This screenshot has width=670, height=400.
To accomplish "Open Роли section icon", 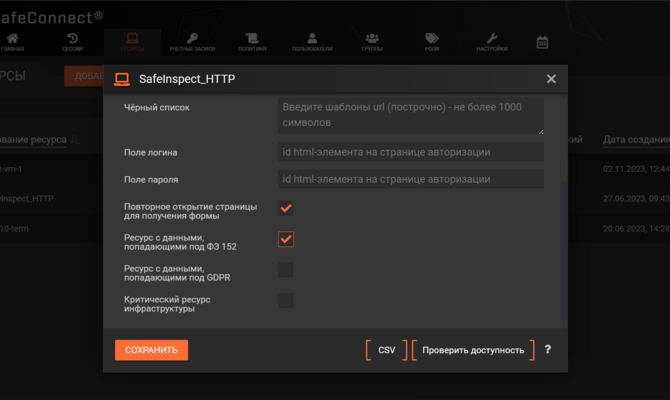I will [x=432, y=39].
